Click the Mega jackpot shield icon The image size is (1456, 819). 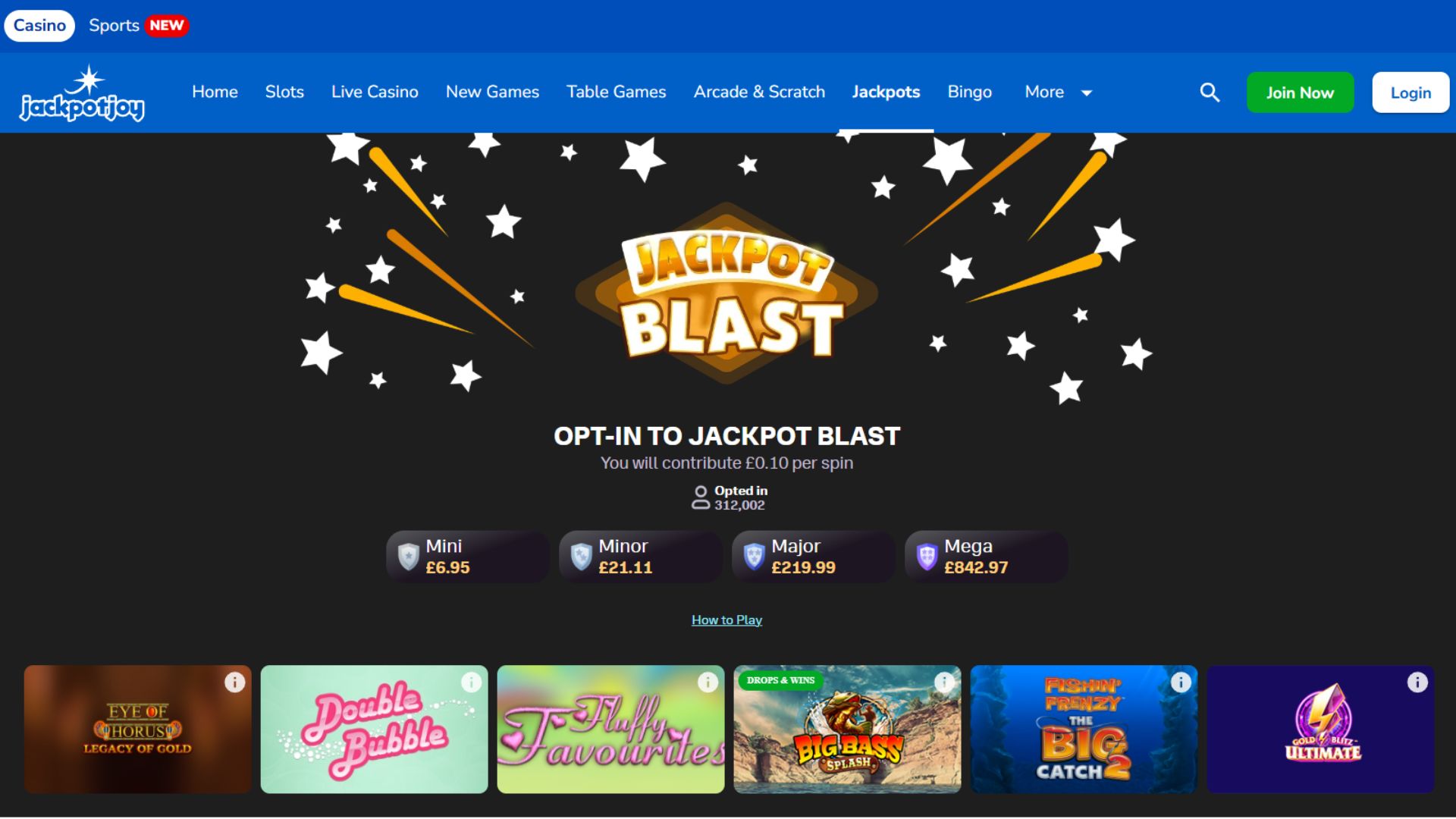coord(927,557)
